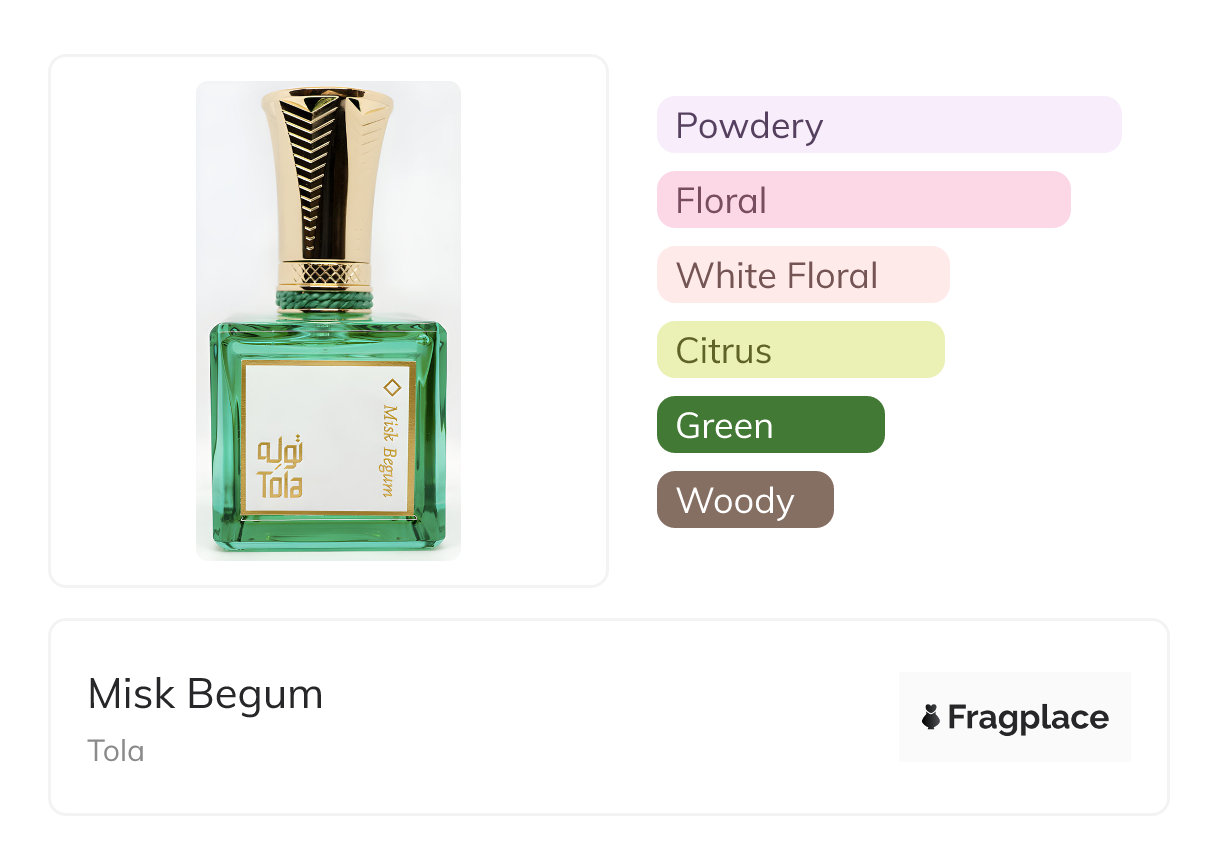The height and width of the screenshot is (864, 1218).
Task: Click the gold chevron-patterned bottle cap
Action: pos(326,170)
